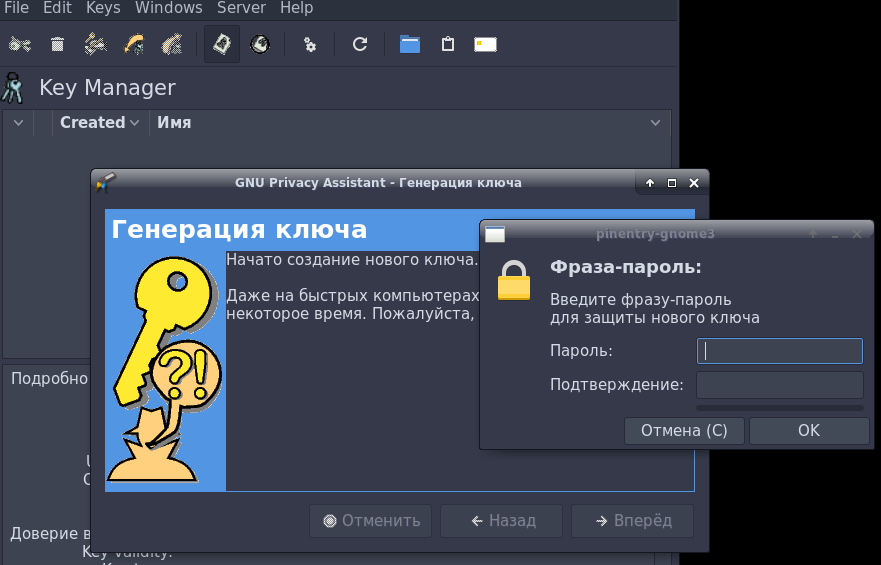Focus the Подтверждение input field
Screen dimensions: 881x565
(x=780, y=385)
